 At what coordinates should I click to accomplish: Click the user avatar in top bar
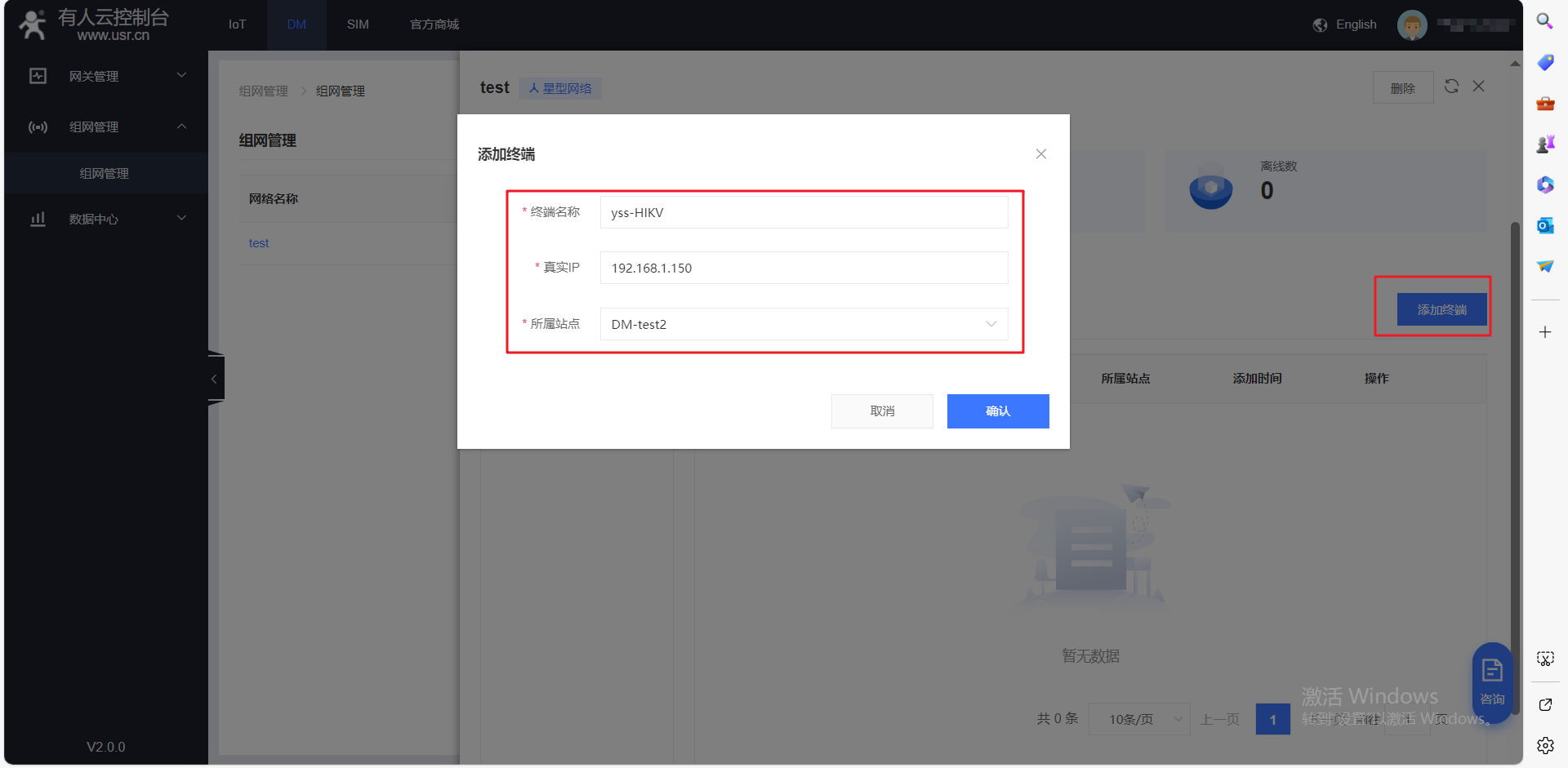pyautogui.click(x=1412, y=24)
